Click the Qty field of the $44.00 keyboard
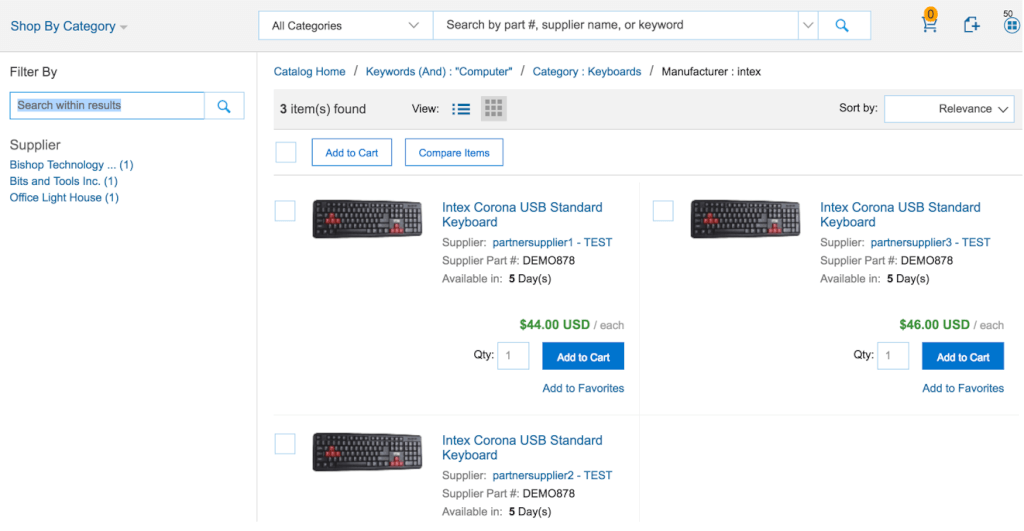 tap(513, 356)
